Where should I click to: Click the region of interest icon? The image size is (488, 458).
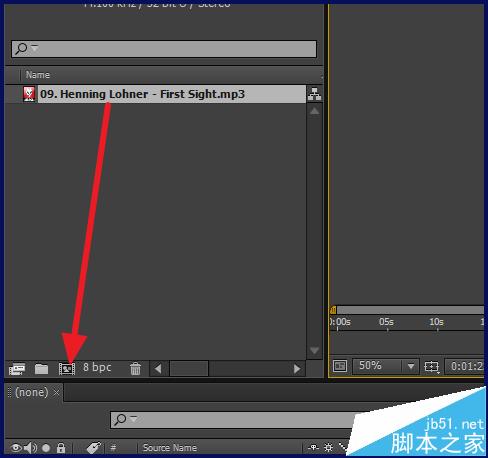pos(431,367)
